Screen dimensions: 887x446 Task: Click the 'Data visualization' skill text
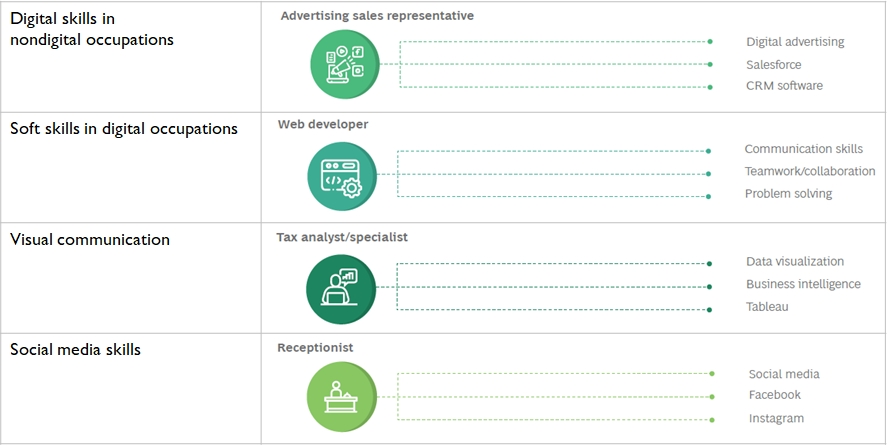(x=795, y=261)
